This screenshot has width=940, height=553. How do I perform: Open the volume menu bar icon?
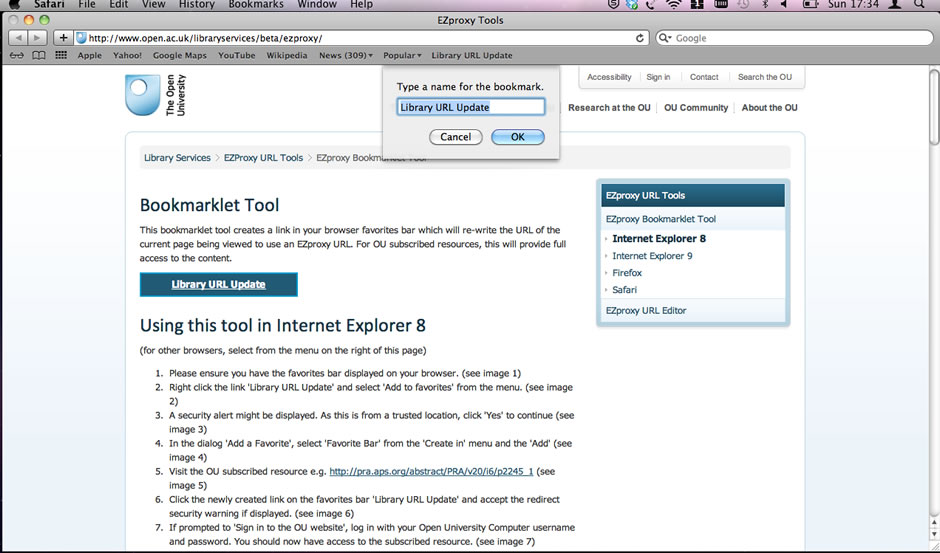(784, 4)
